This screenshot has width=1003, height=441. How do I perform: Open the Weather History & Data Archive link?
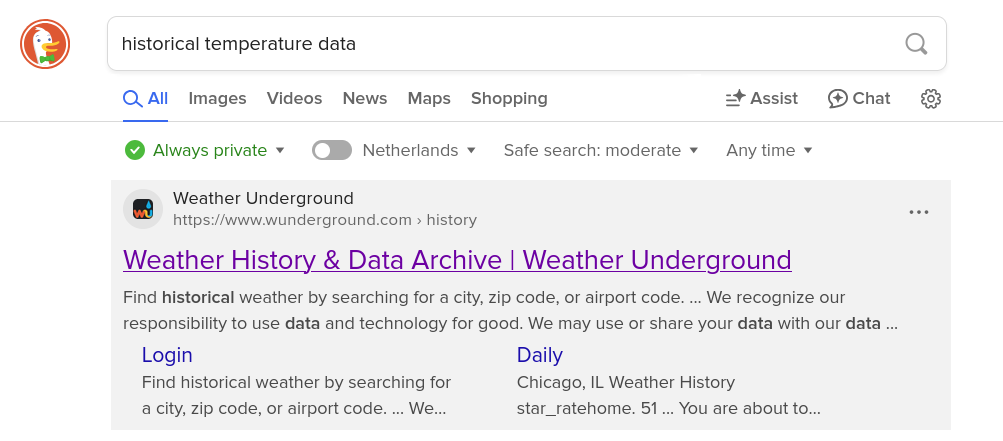[x=457, y=260]
